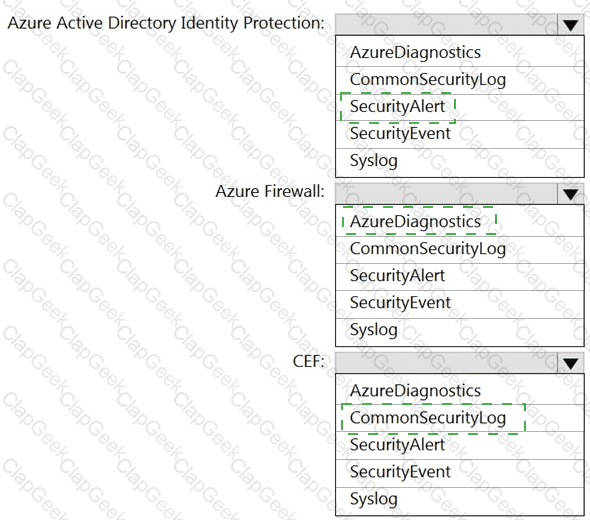This screenshot has width=590, height=520.
Task: Select SecurityEvent in Identity Protection list
Action: (x=459, y=134)
